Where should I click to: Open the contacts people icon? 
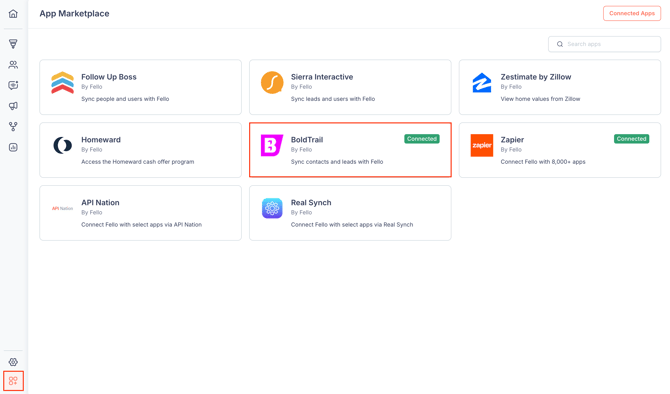(x=13, y=65)
